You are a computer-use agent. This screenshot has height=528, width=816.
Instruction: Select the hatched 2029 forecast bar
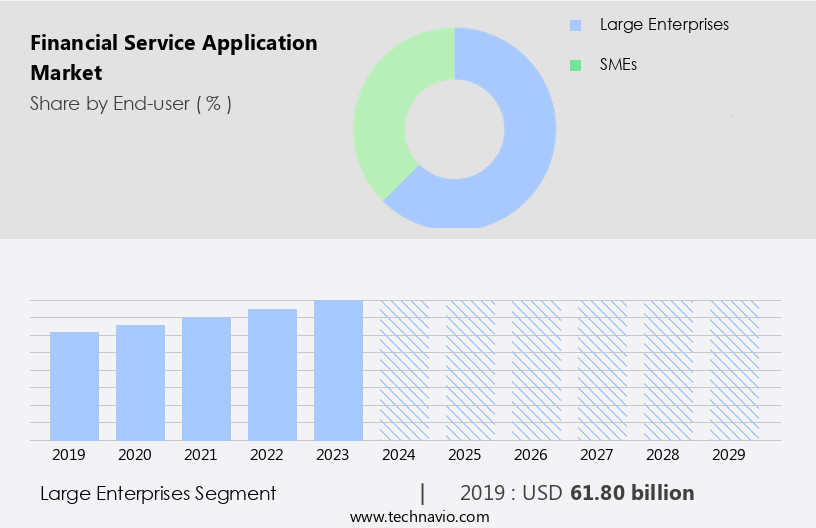[x=734, y=370]
